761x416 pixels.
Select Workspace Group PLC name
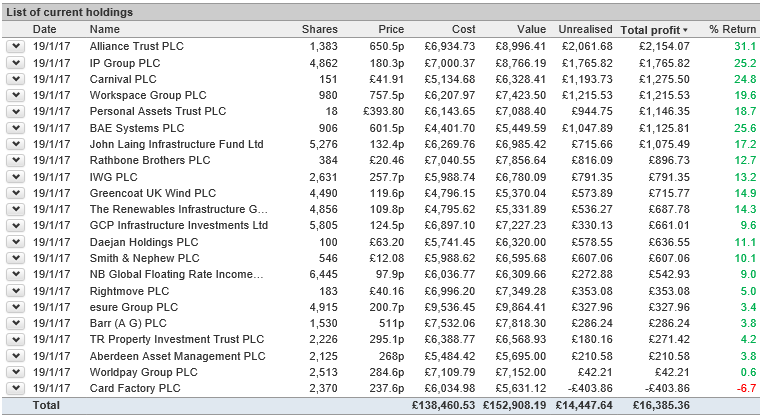point(148,95)
